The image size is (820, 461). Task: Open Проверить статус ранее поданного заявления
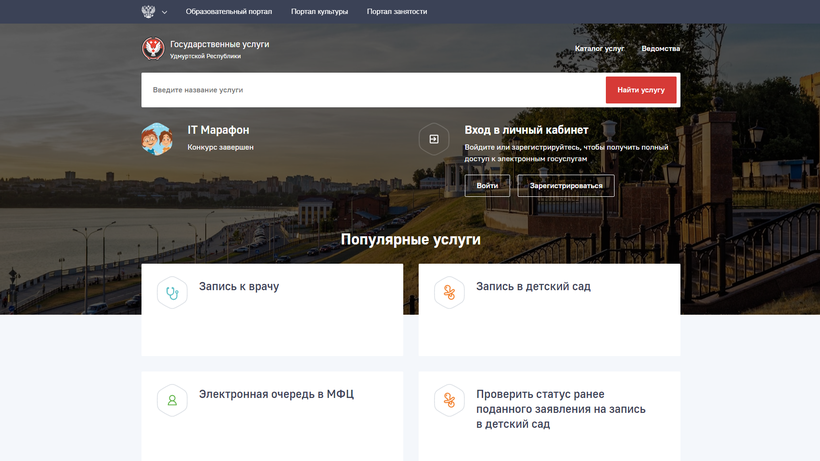point(561,409)
